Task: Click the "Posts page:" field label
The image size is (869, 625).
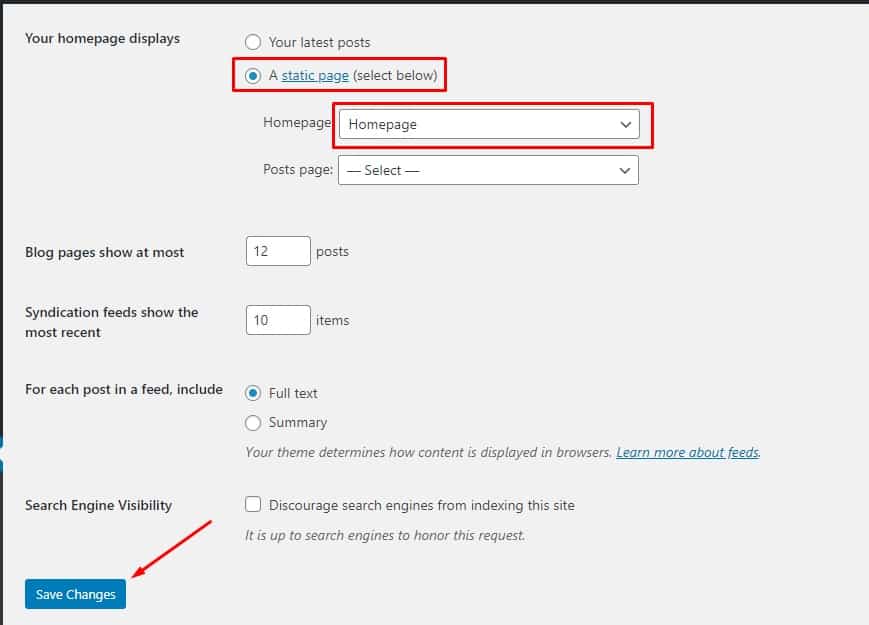Action: 298,169
